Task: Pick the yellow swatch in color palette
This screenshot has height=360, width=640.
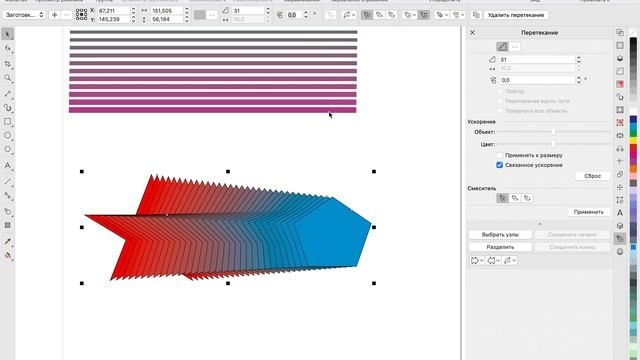Action: tap(633, 140)
